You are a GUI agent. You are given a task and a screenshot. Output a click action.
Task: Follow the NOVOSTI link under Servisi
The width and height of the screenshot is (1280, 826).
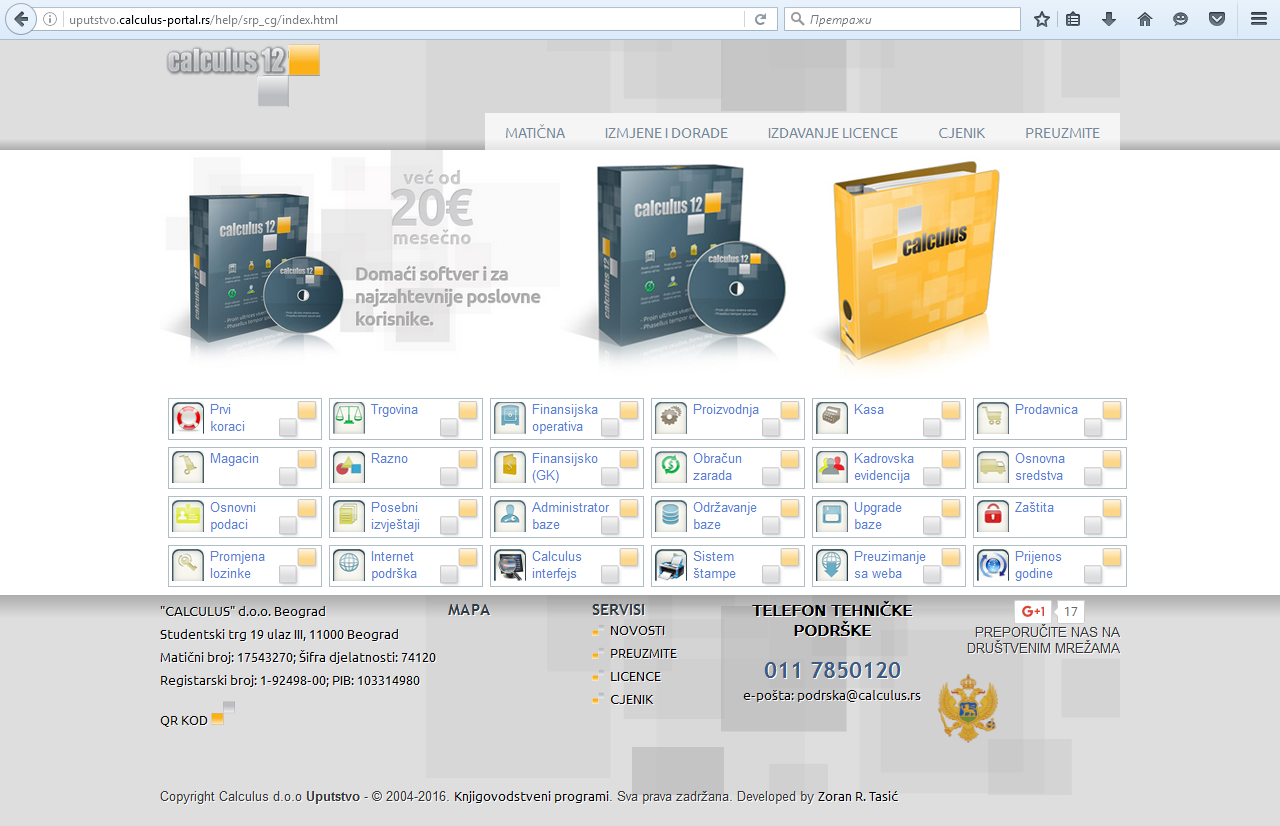point(637,631)
